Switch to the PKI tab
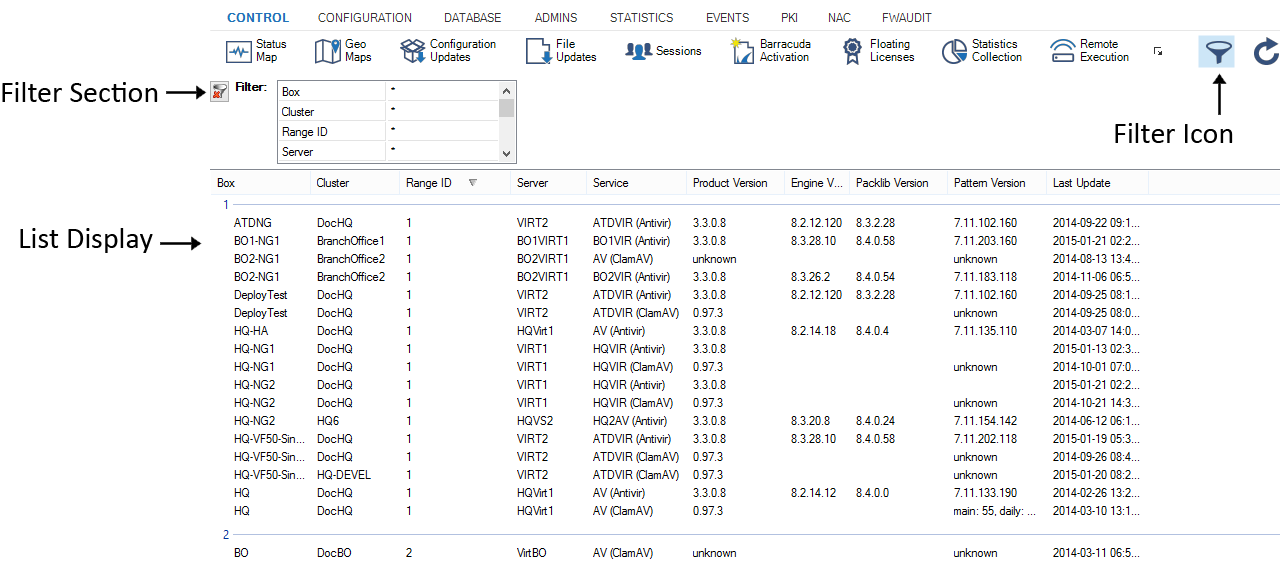 [789, 18]
